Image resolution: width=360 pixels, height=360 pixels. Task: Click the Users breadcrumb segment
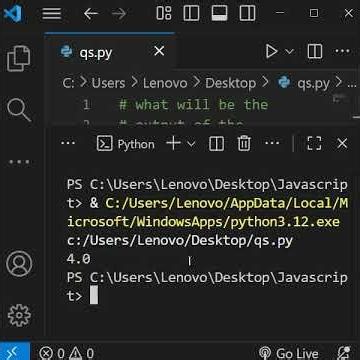(x=108, y=83)
